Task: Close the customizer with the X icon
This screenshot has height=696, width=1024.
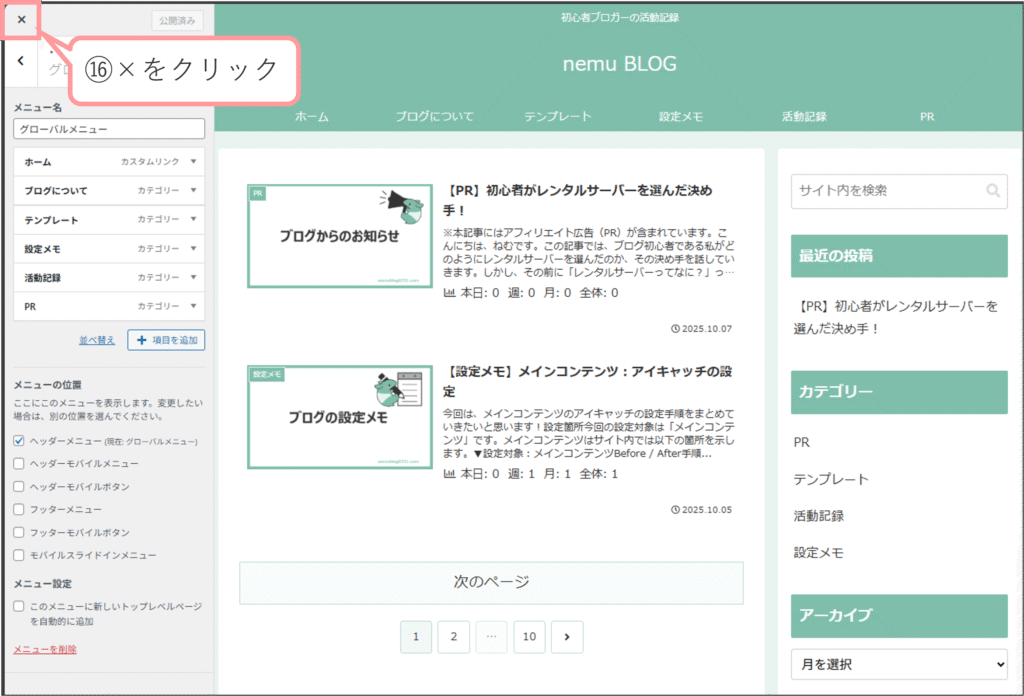Action: [21, 19]
